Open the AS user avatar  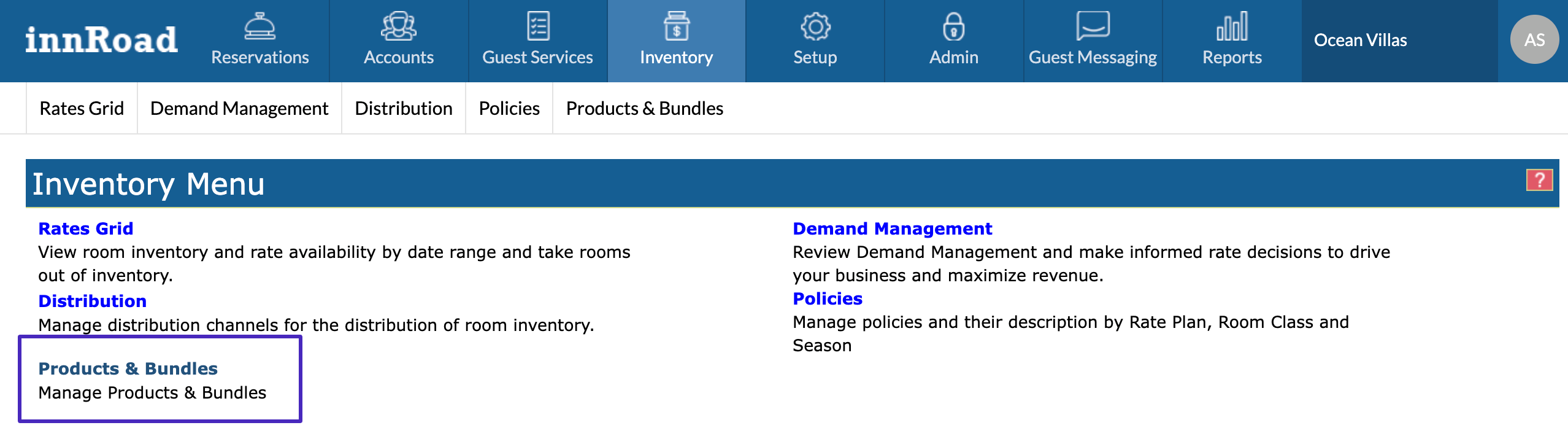1534,40
